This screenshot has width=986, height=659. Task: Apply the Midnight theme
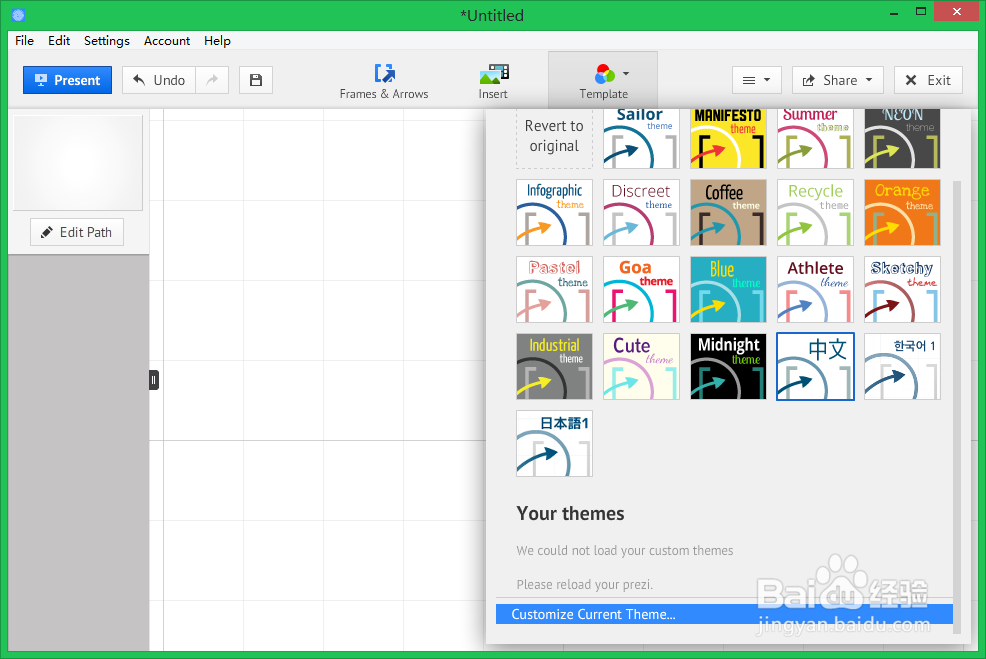pyautogui.click(x=728, y=367)
